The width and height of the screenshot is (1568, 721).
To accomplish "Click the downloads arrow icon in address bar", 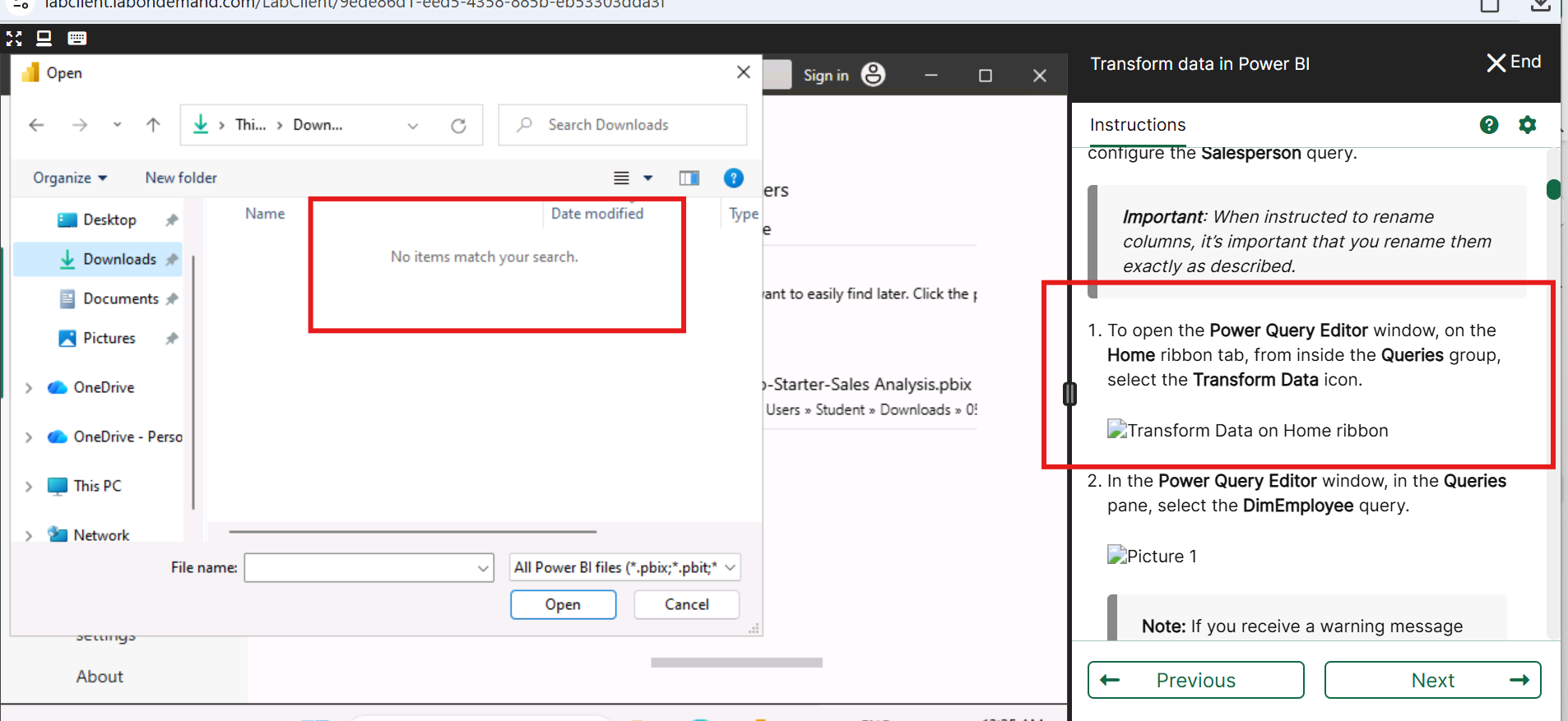I will (201, 125).
